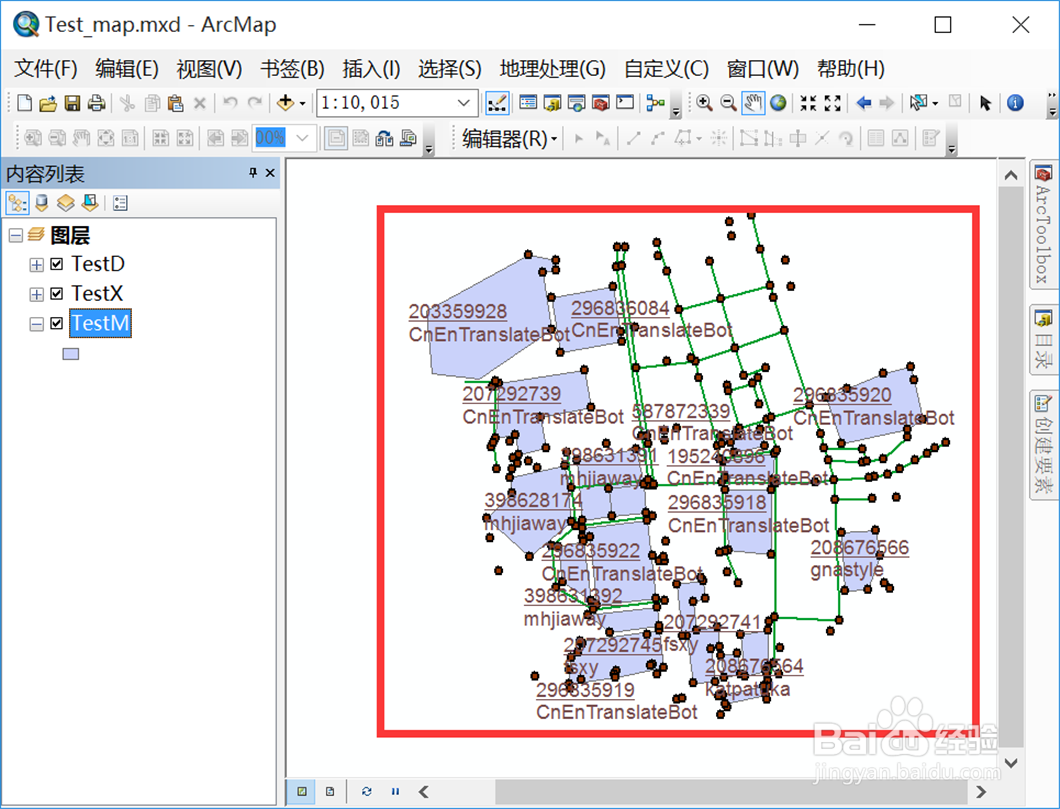Click List By Visibility icon
Image resolution: width=1060 pixels, height=809 pixels.
[x=66, y=203]
